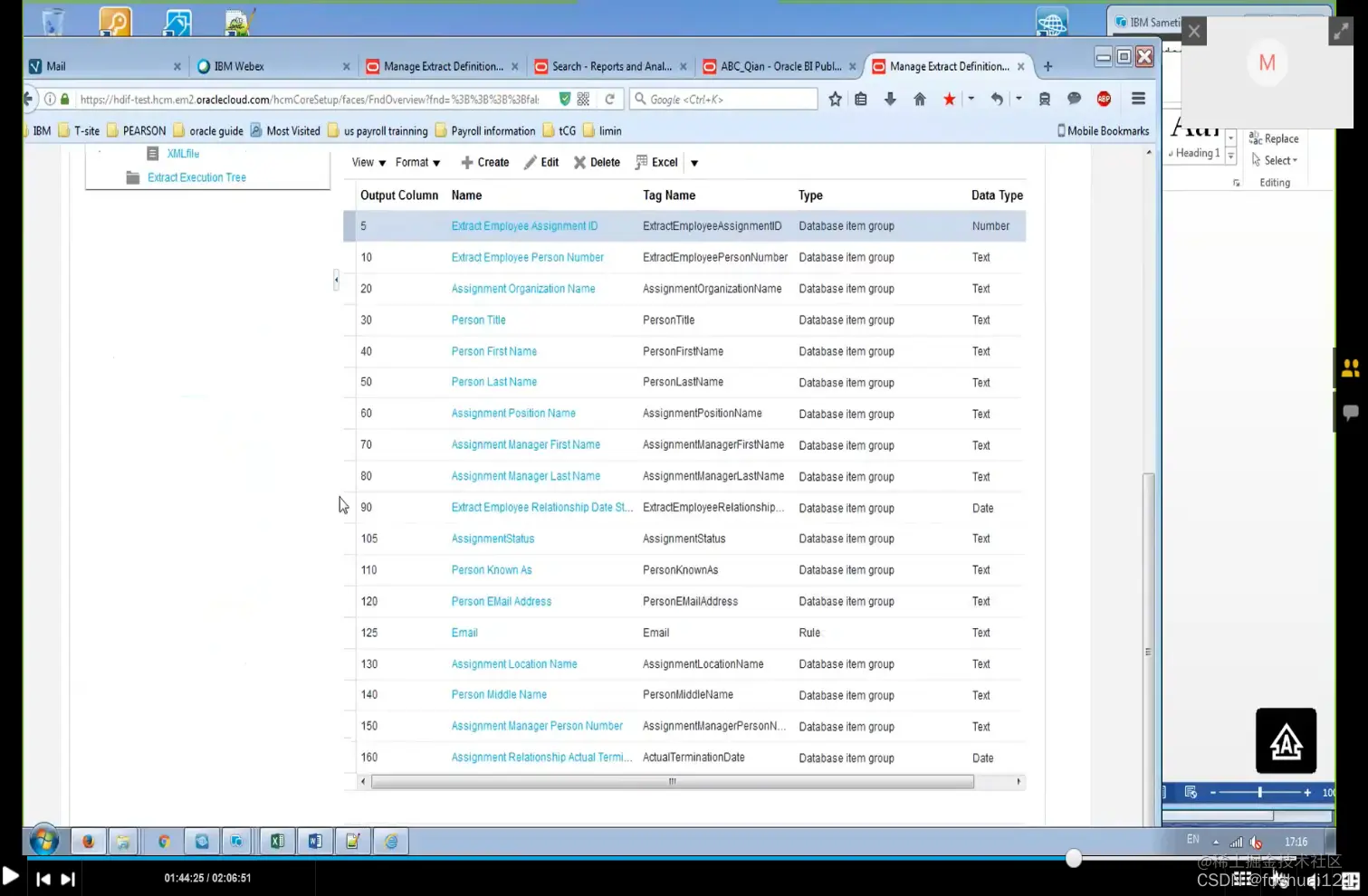Expand the overlay with the fullscreen arrows icon

(x=1341, y=32)
